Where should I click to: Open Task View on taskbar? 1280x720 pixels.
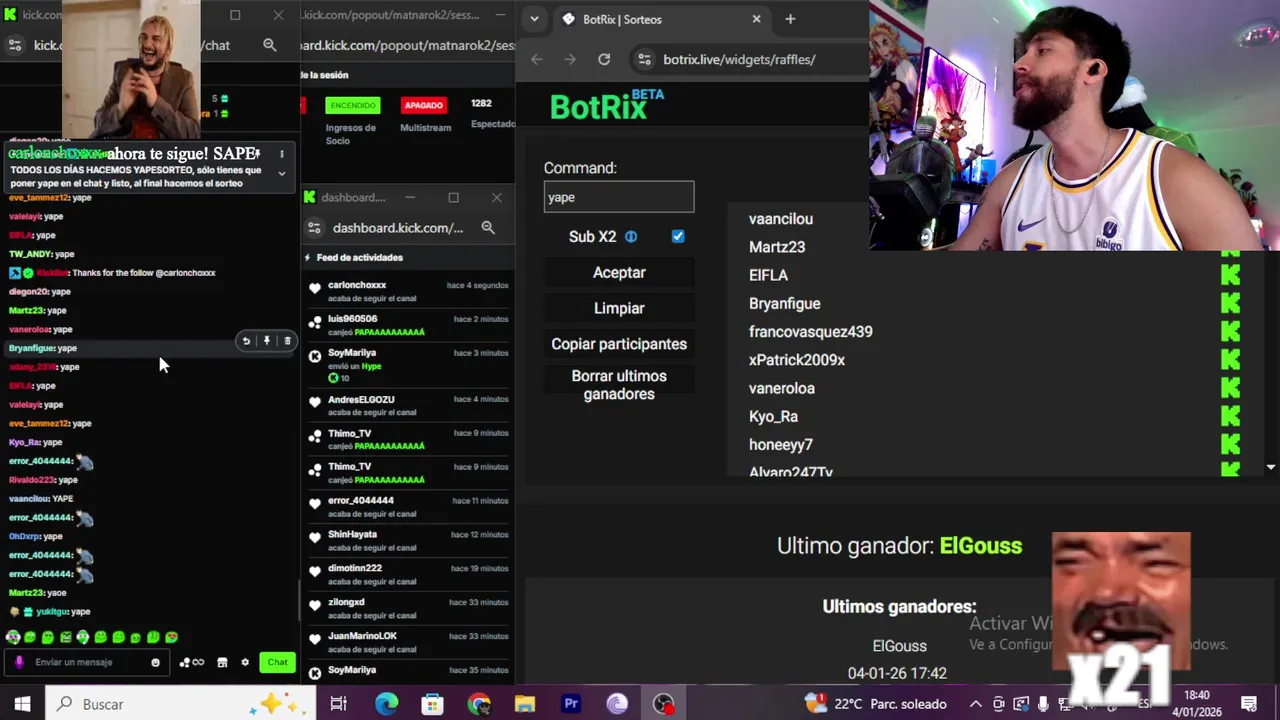(338, 704)
